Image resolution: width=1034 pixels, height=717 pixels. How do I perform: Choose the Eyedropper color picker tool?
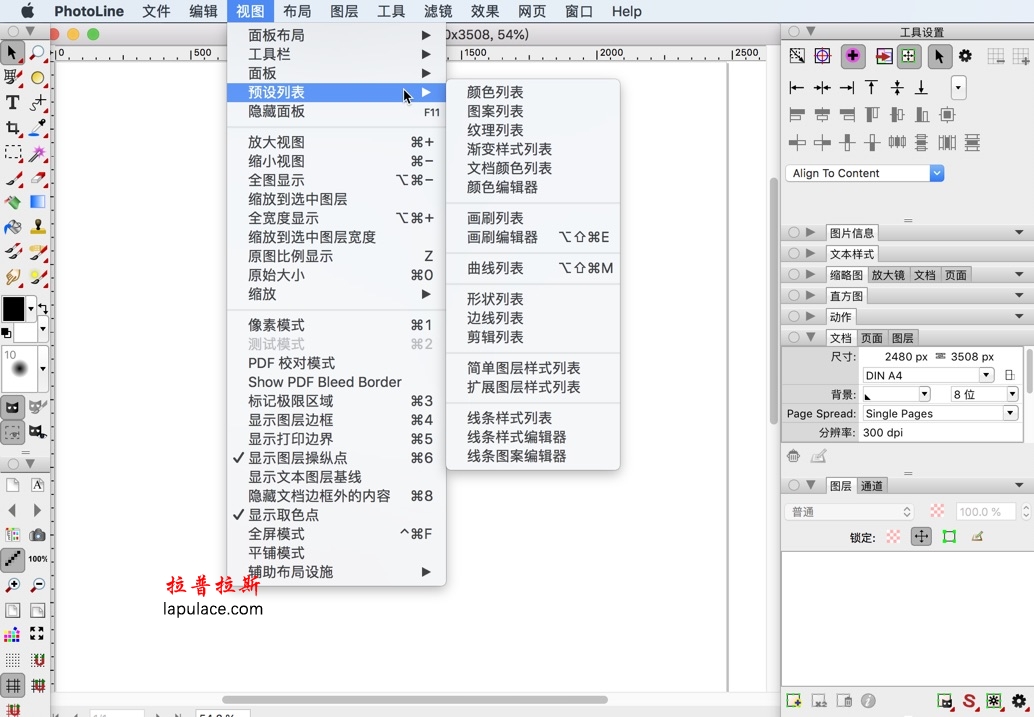[x=38, y=127]
